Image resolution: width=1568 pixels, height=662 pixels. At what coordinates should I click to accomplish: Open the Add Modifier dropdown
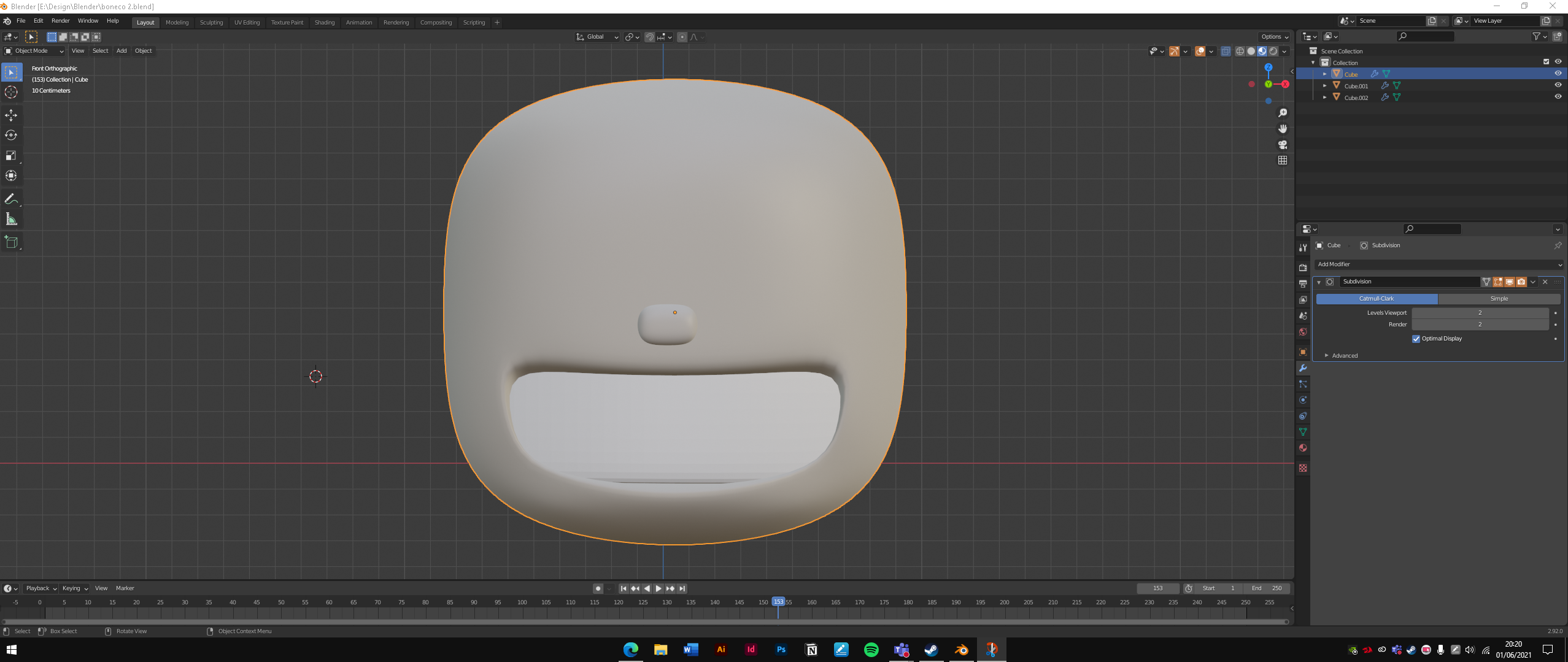[1439, 264]
